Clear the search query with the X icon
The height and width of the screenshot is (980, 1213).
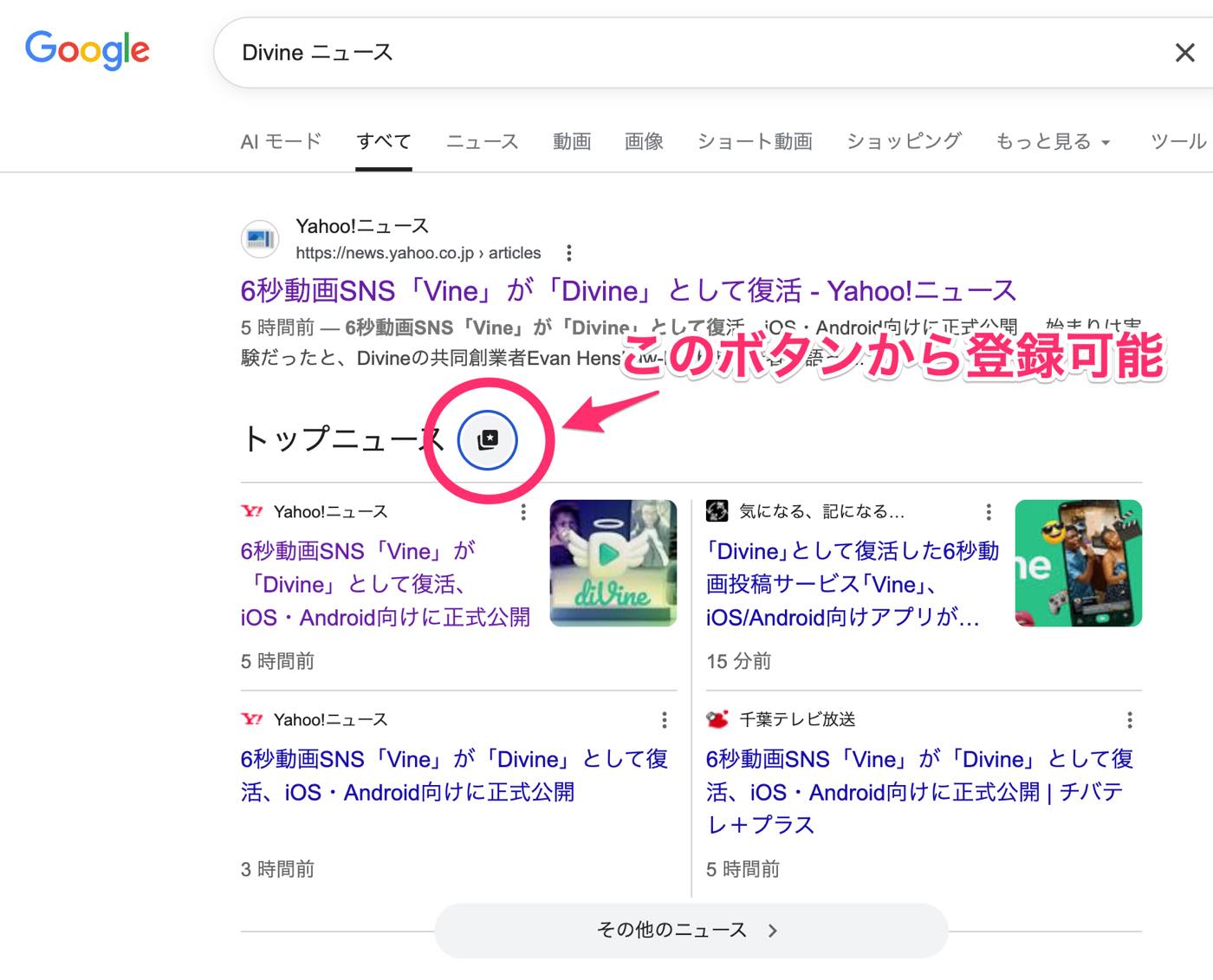1184,53
